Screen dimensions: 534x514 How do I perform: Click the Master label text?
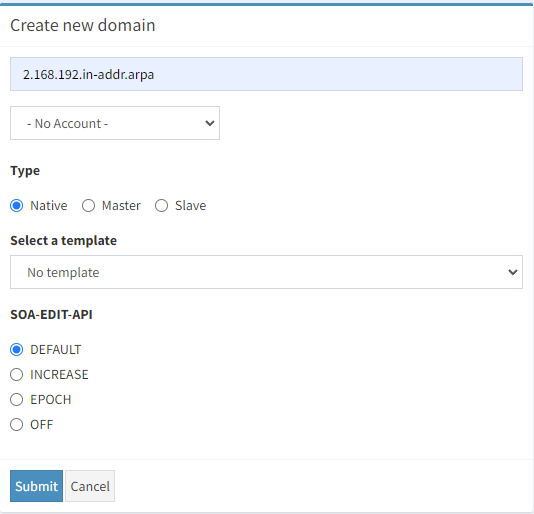point(121,206)
